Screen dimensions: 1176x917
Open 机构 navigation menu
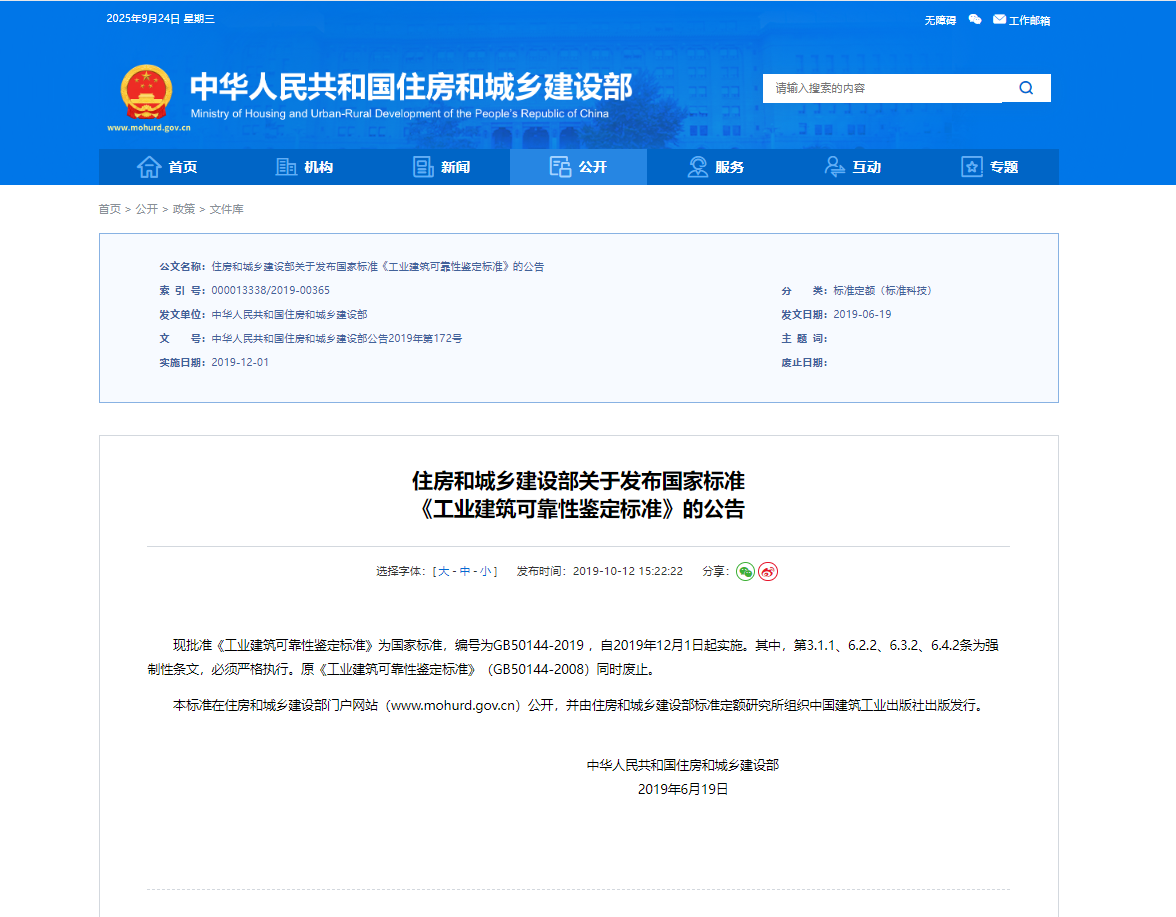[x=304, y=167]
